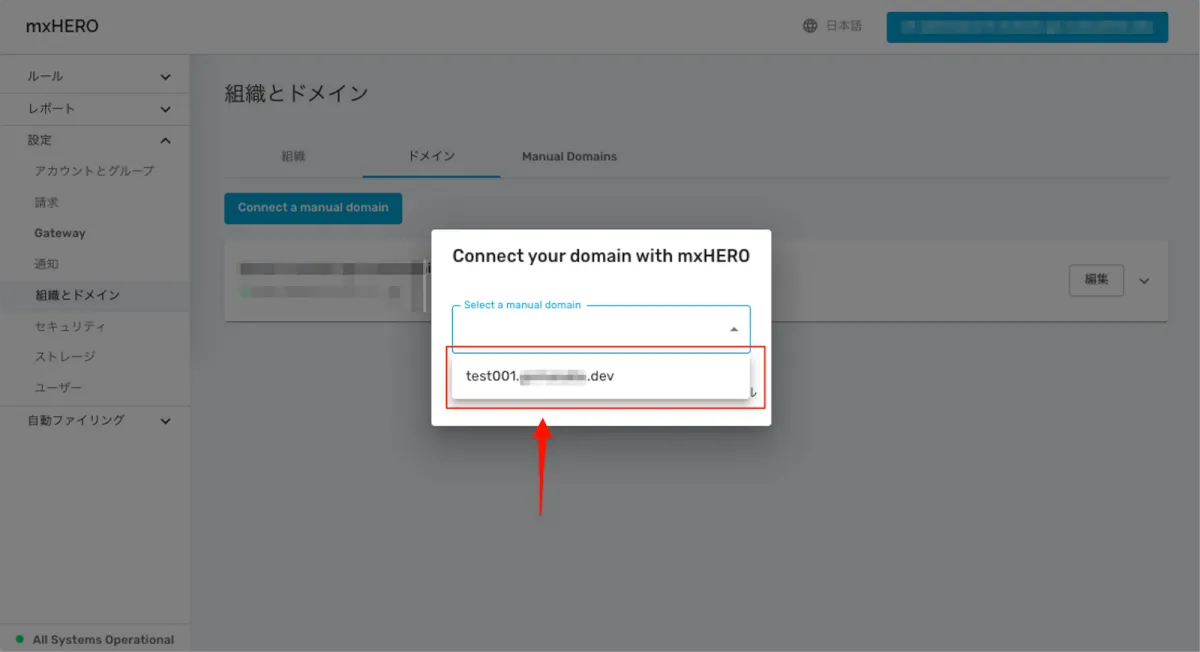Click mxHERO logo

point(62,26)
